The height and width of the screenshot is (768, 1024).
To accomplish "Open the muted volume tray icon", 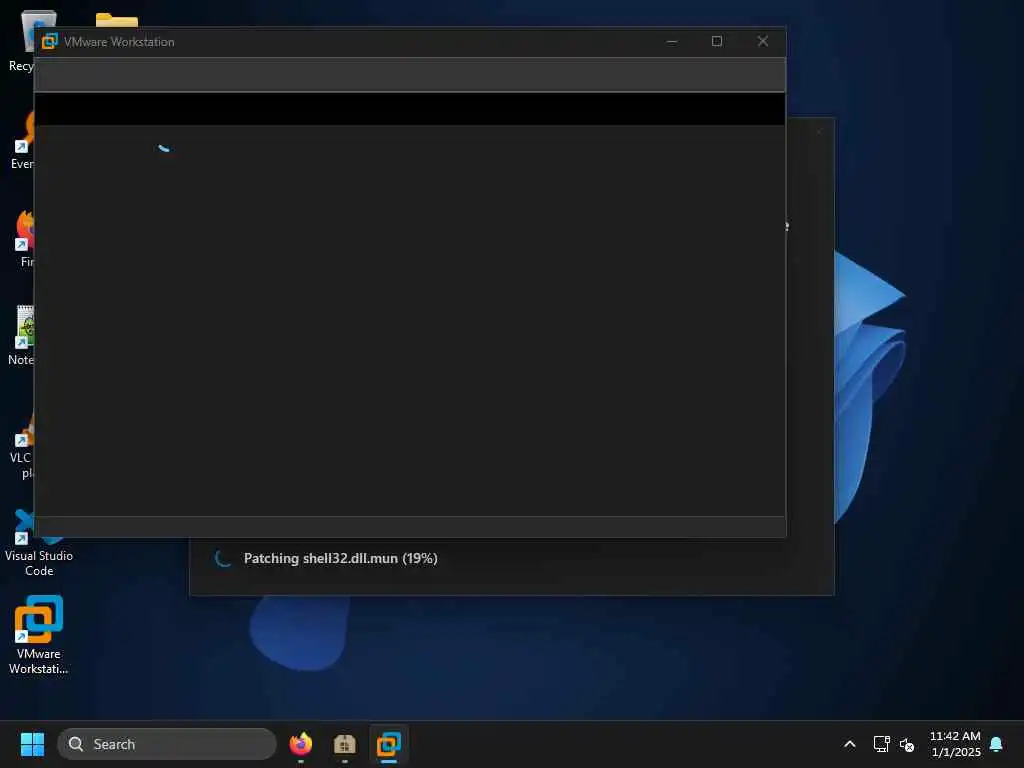I will click(x=906, y=744).
